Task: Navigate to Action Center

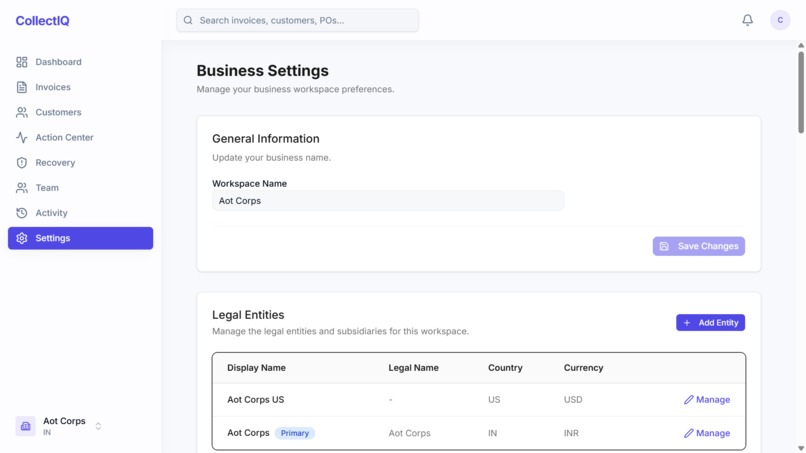Action: [x=80, y=137]
